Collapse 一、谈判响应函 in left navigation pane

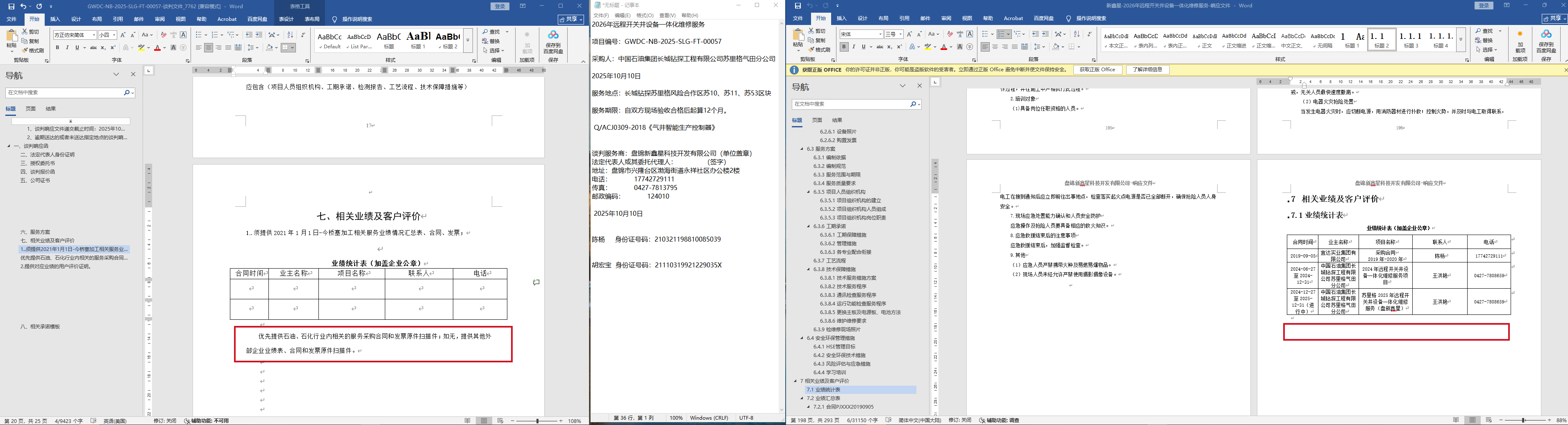9,146
